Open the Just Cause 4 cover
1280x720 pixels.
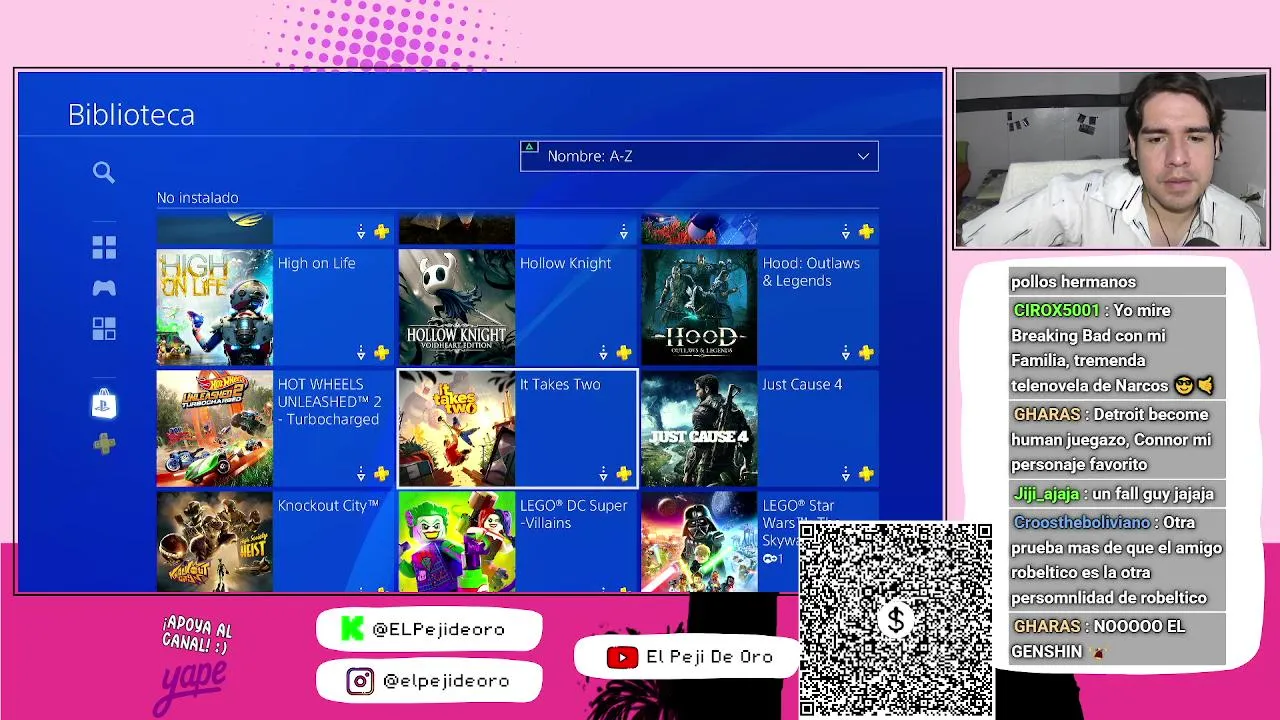click(x=699, y=429)
